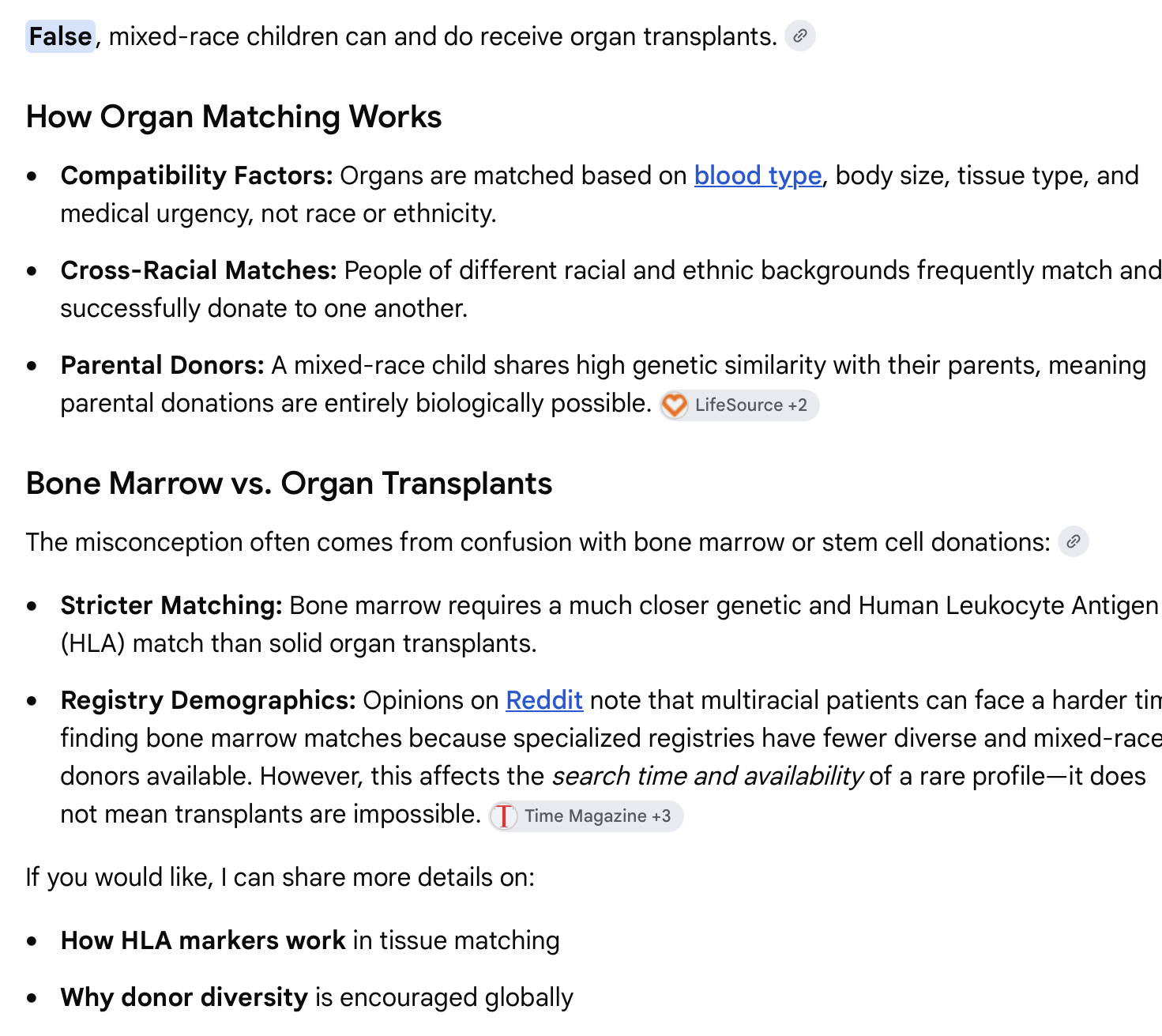
Task: Select the 'Compatibility Factors:' bold label
Action: click(x=197, y=175)
